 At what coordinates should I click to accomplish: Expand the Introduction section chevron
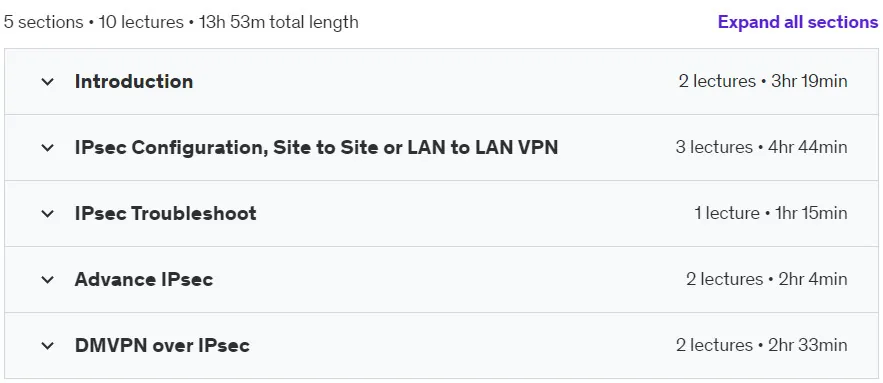pos(48,82)
